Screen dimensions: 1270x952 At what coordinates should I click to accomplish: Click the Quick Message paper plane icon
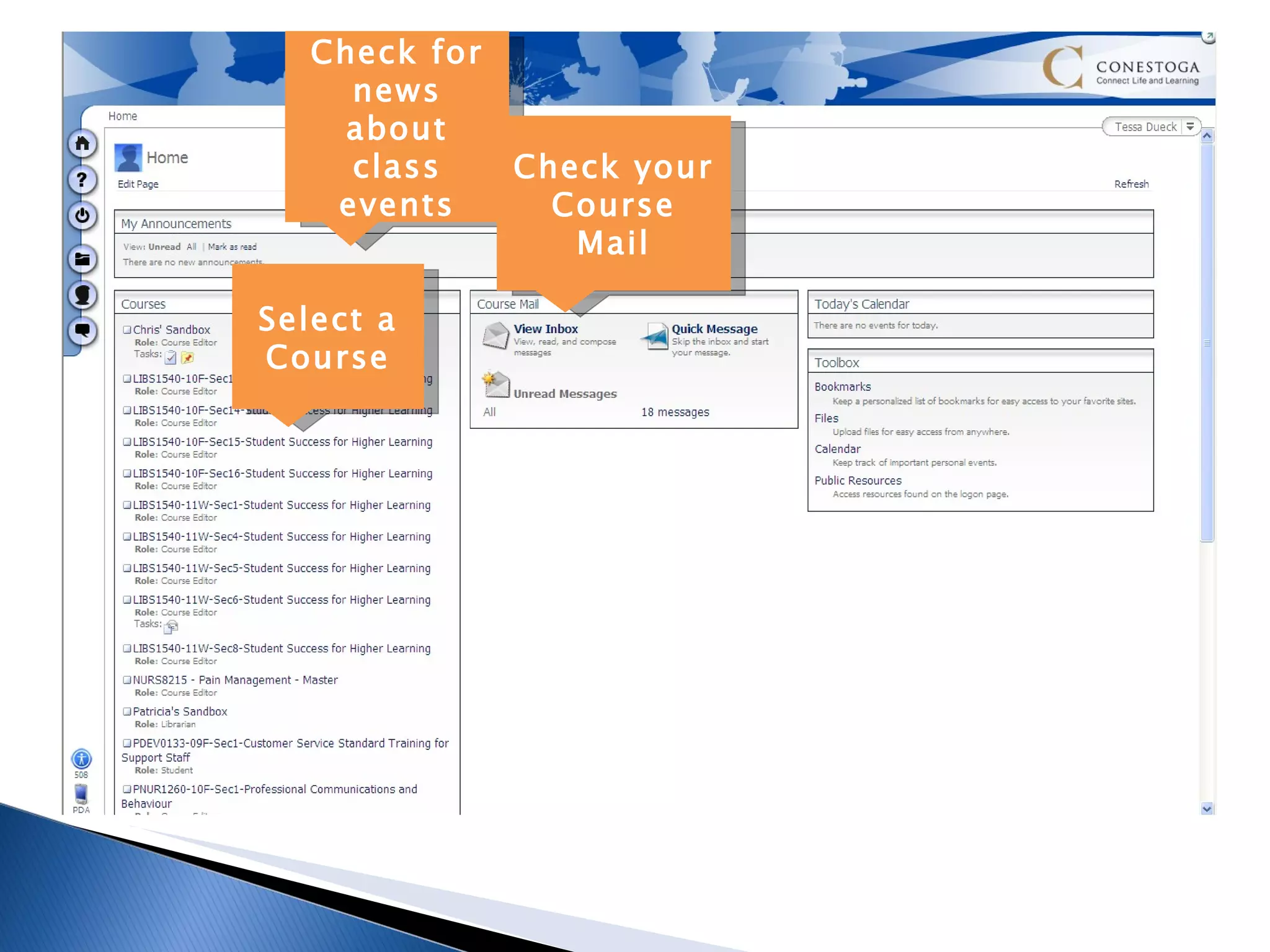(655, 335)
